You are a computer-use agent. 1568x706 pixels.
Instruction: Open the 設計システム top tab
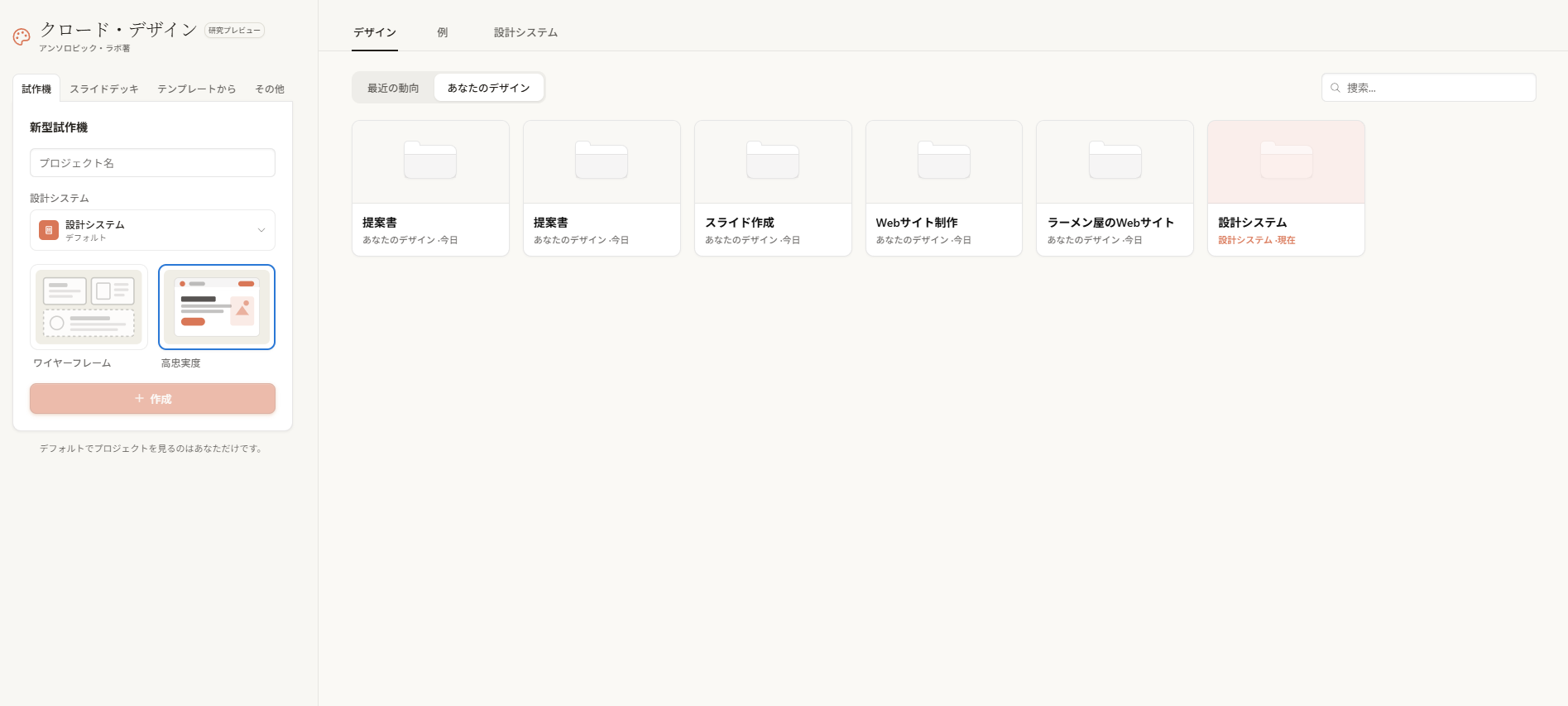click(x=525, y=32)
